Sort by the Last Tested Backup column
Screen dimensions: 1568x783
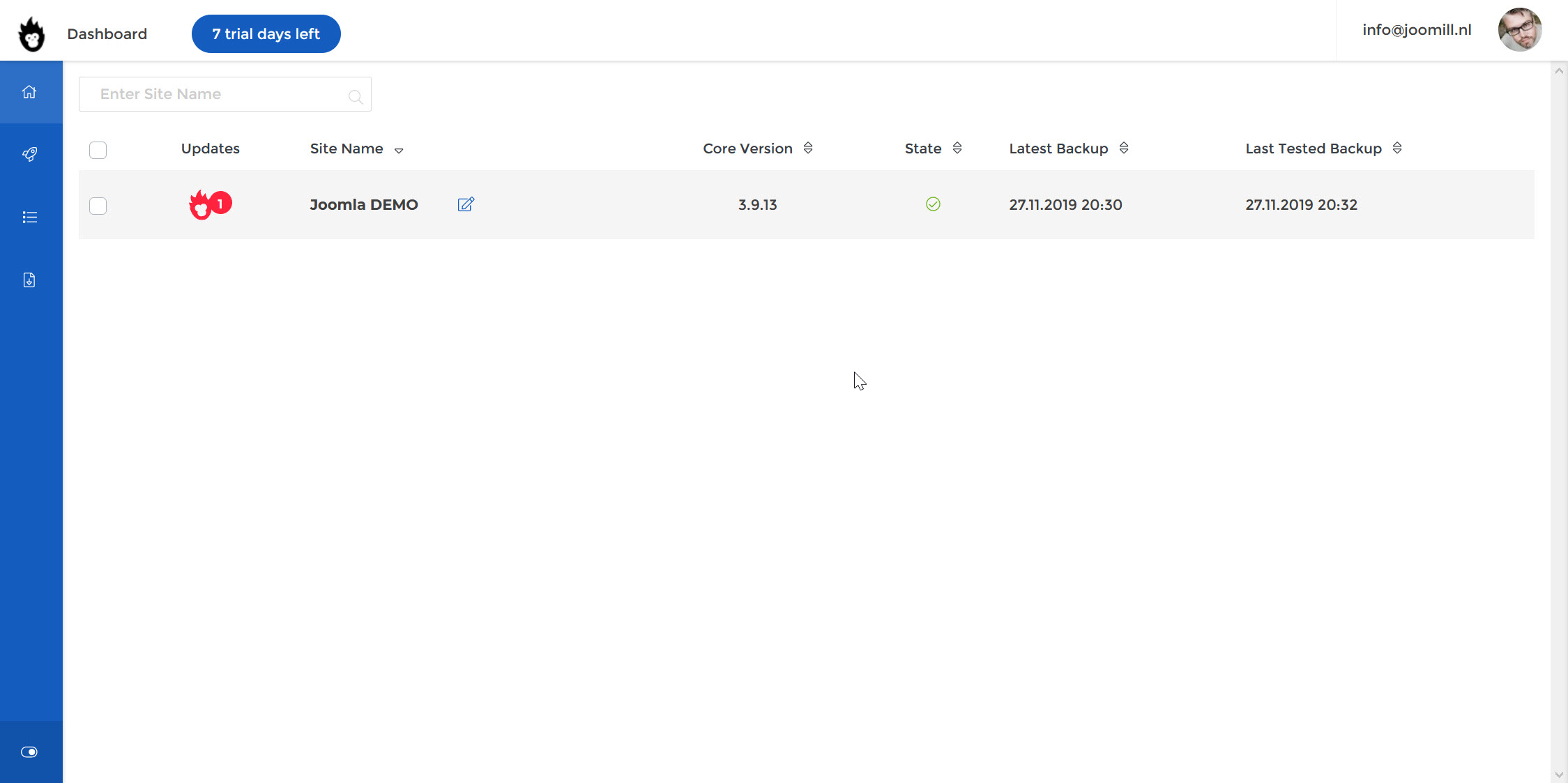click(1397, 148)
